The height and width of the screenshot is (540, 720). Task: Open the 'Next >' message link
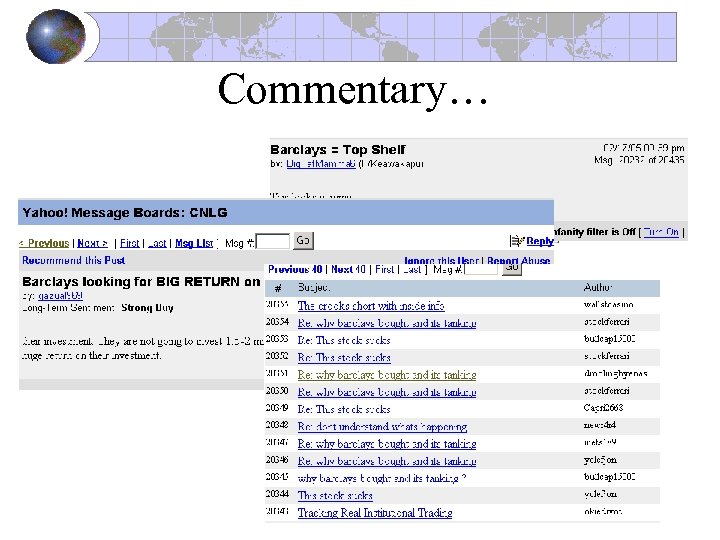92,243
